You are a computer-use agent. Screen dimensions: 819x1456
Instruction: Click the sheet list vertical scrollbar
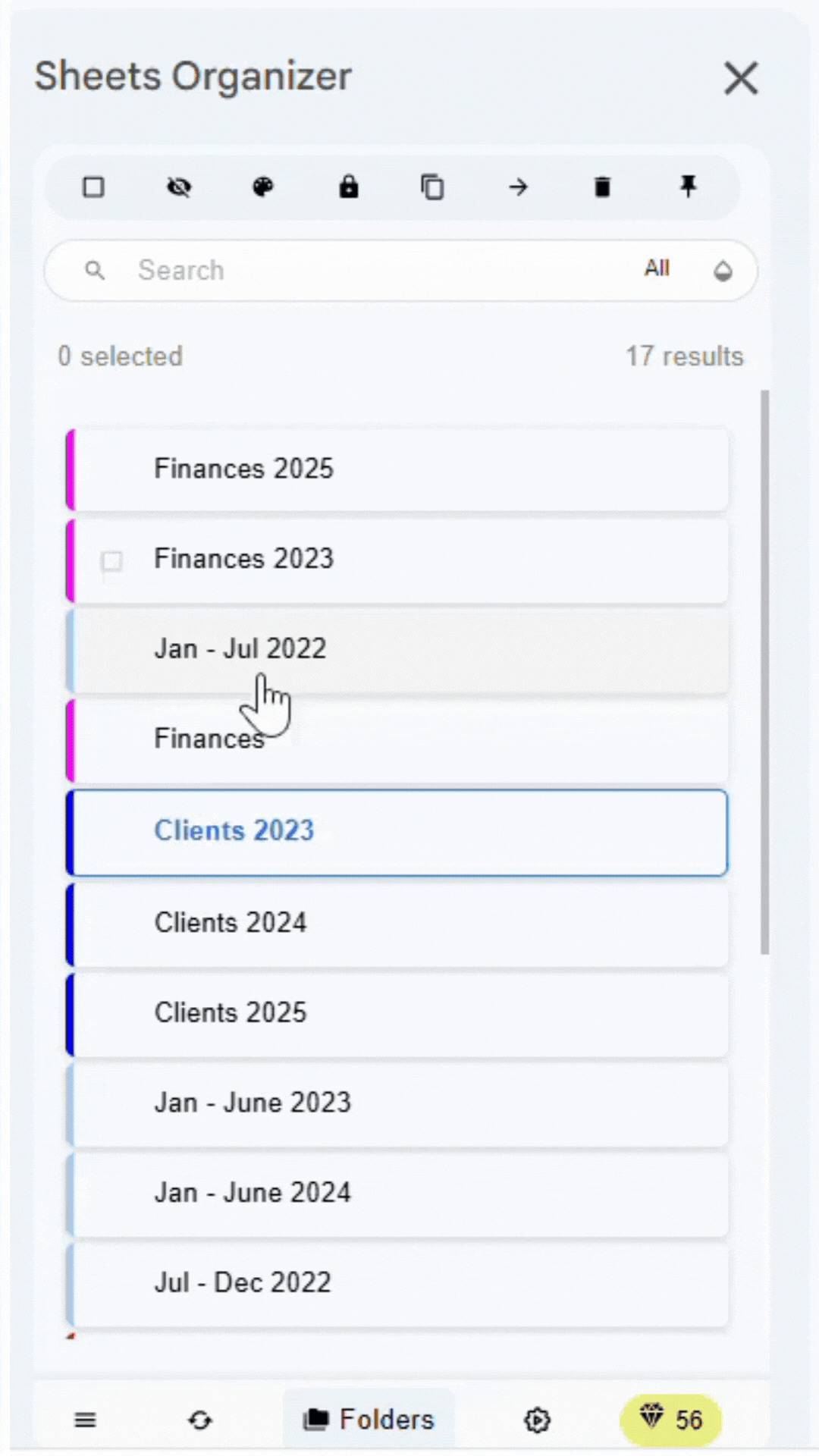(764, 672)
